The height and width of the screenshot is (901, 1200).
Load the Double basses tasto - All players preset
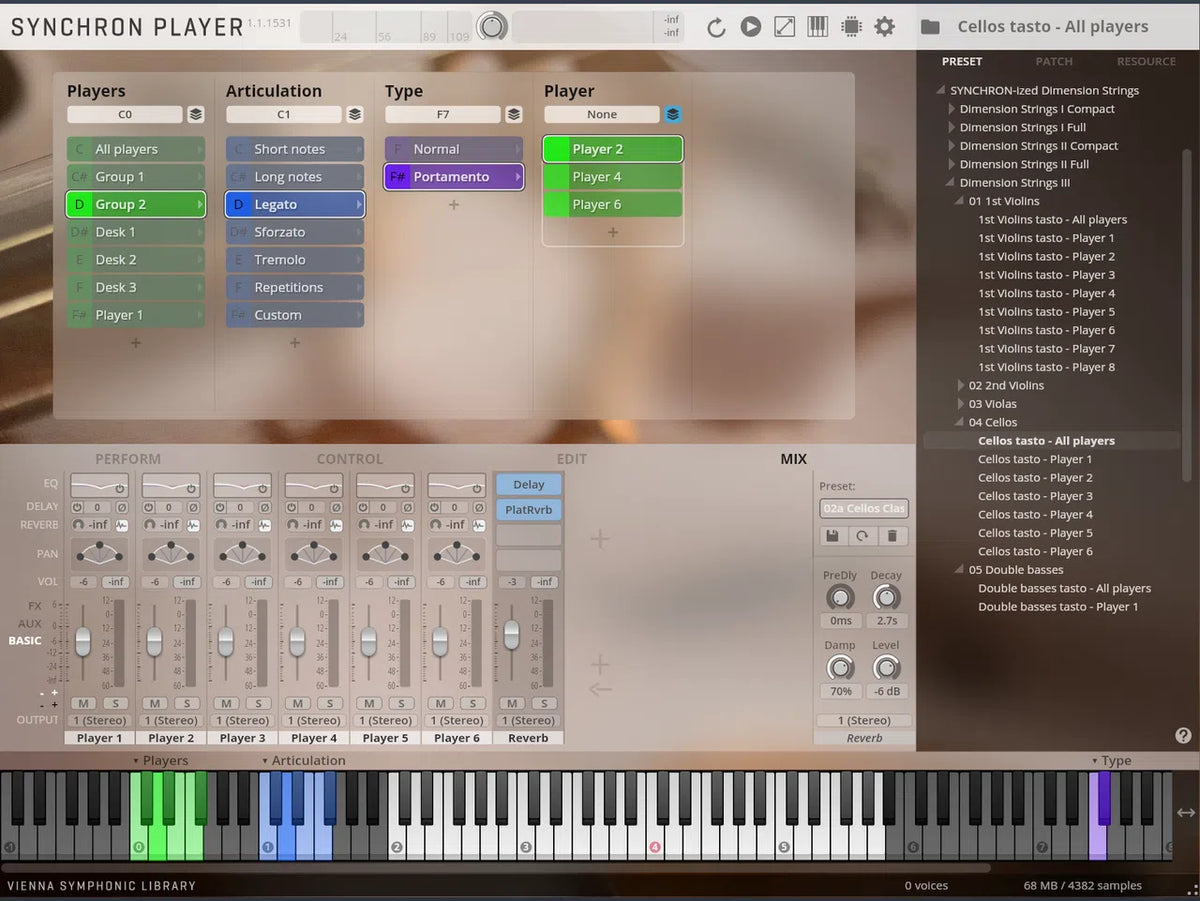point(1064,588)
